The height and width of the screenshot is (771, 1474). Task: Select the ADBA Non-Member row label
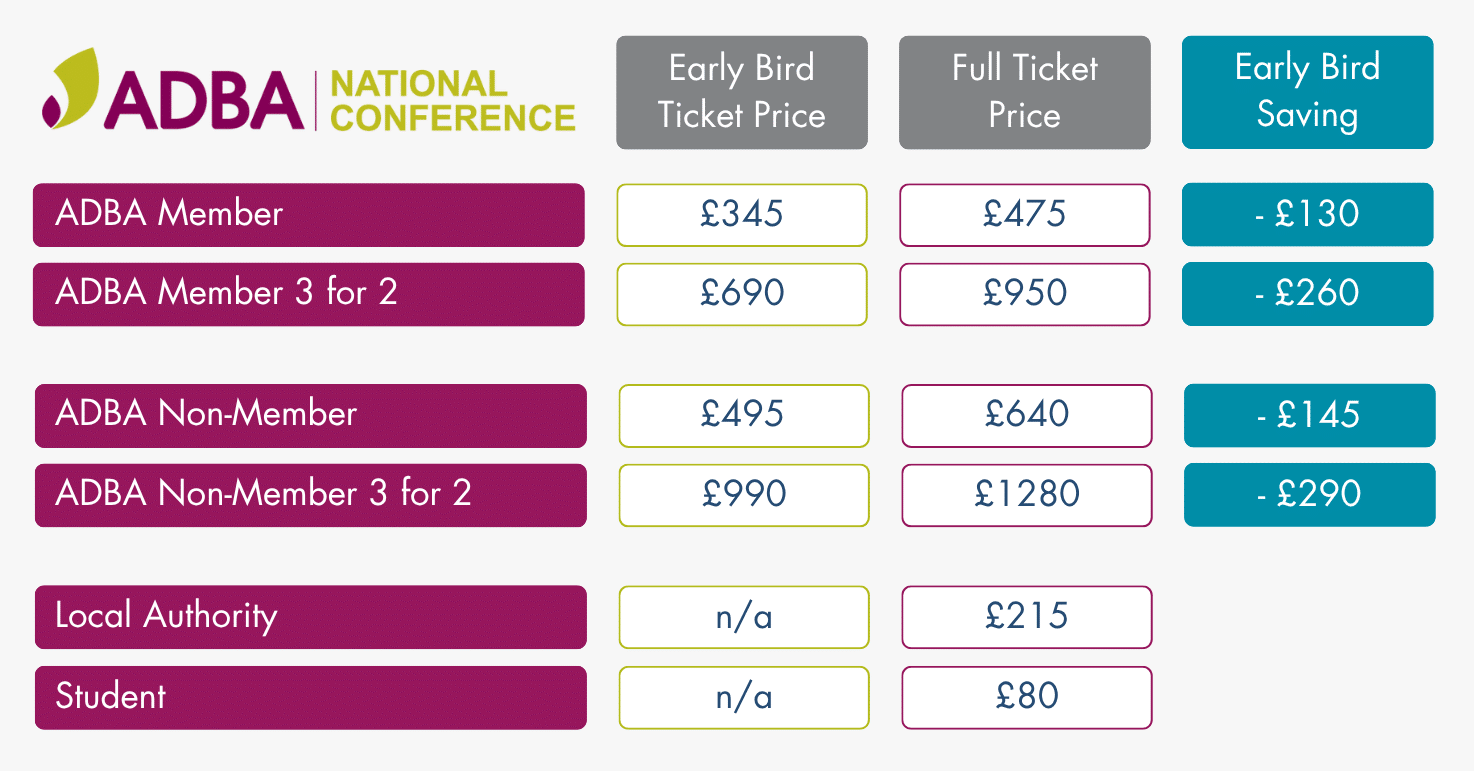(x=310, y=415)
